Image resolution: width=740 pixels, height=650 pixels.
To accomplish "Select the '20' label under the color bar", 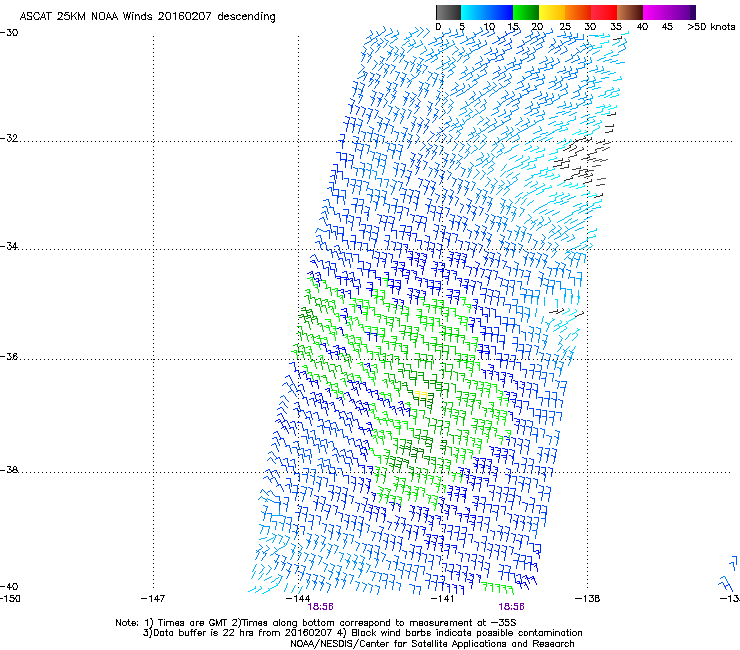I will click(x=537, y=27).
